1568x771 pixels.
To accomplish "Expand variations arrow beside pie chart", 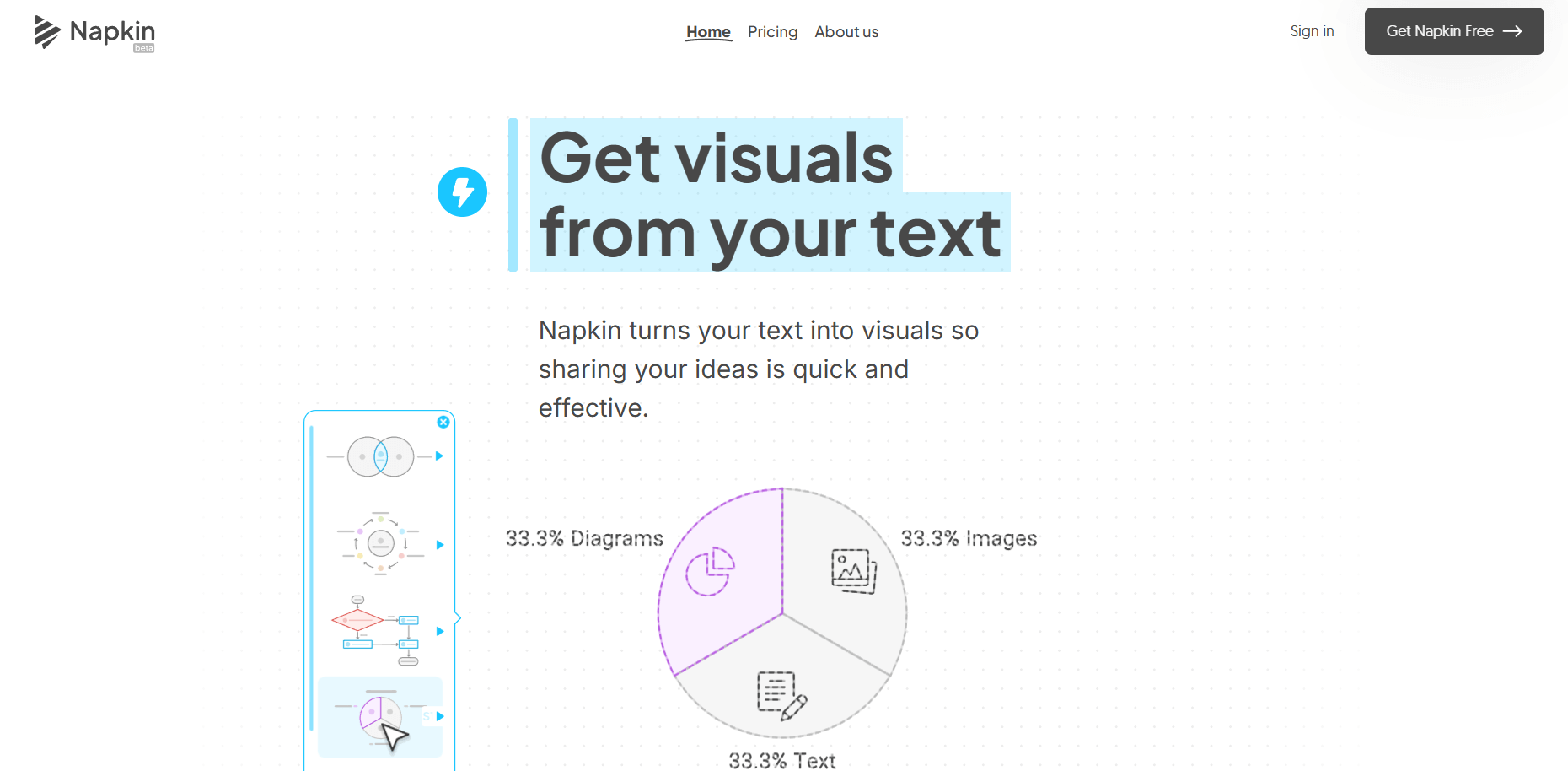I will pos(439,716).
